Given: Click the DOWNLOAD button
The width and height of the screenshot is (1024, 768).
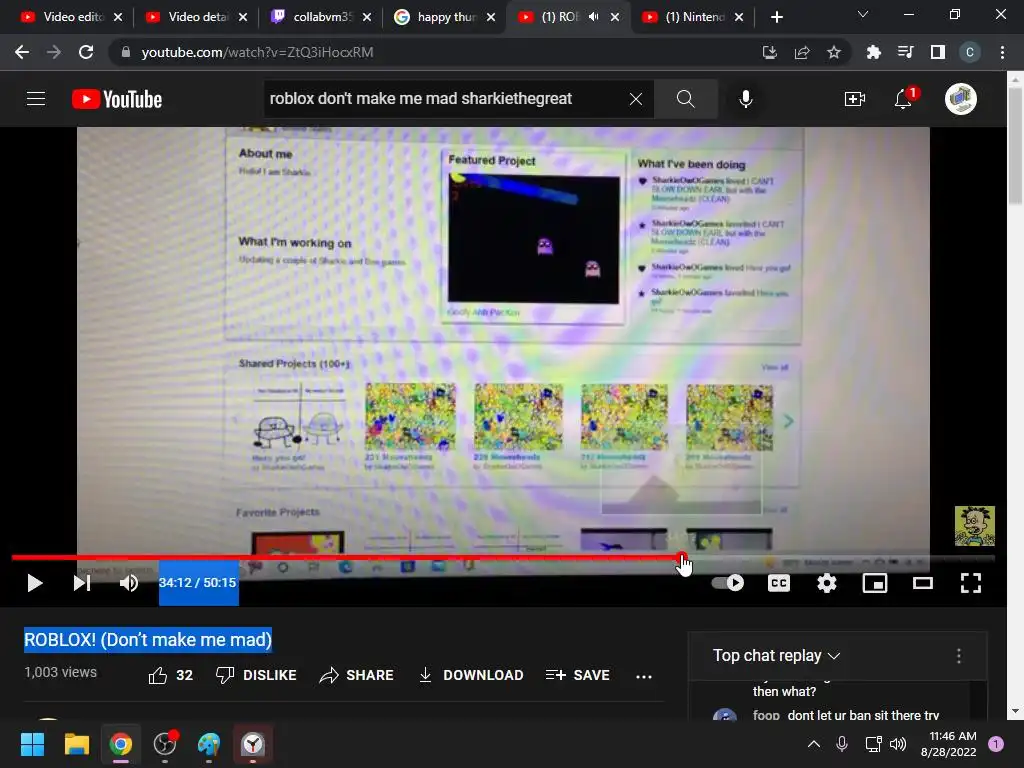Looking at the screenshot, I should pyautogui.click(x=471, y=675).
